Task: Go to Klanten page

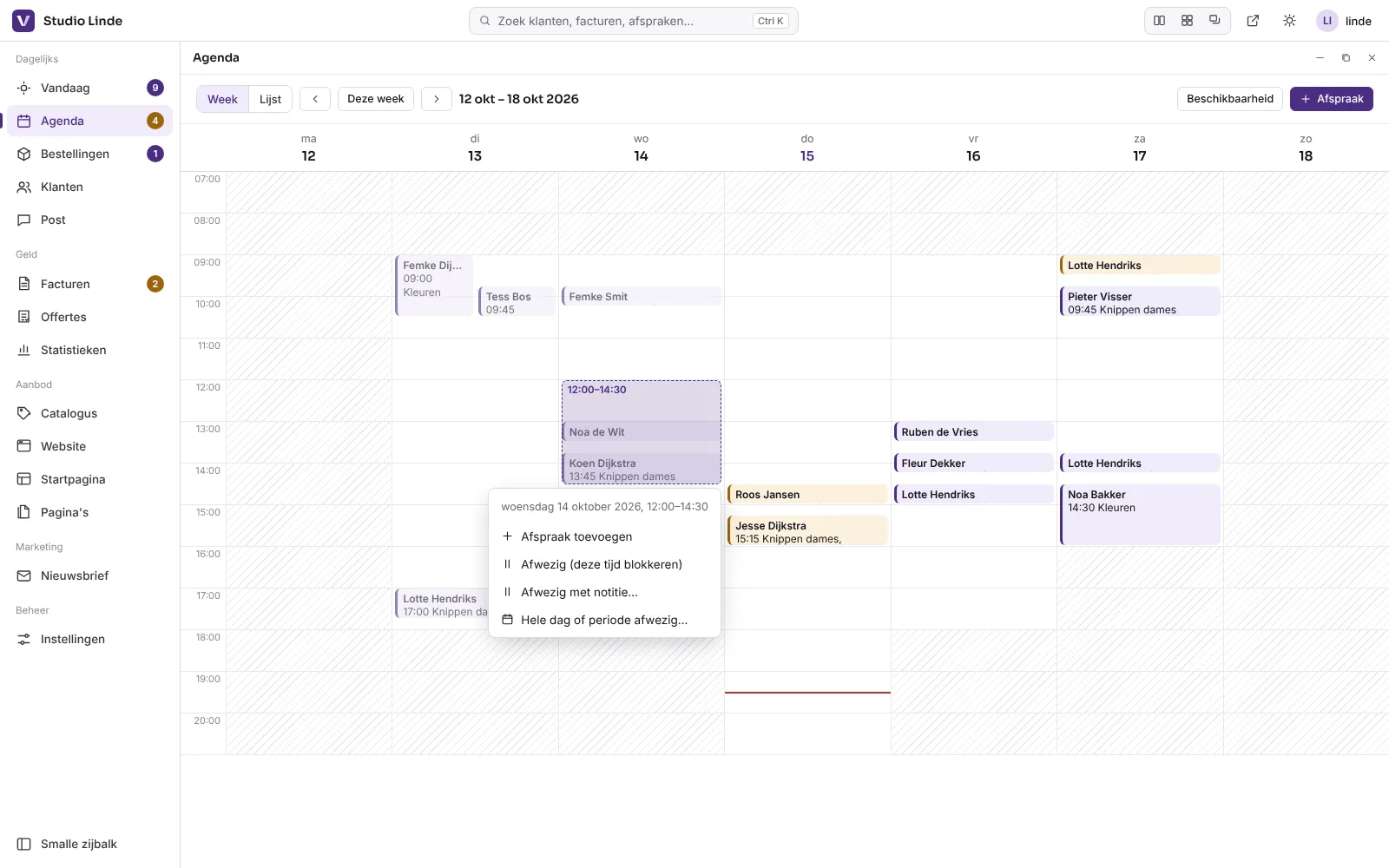Action: click(x=89, y=187)
